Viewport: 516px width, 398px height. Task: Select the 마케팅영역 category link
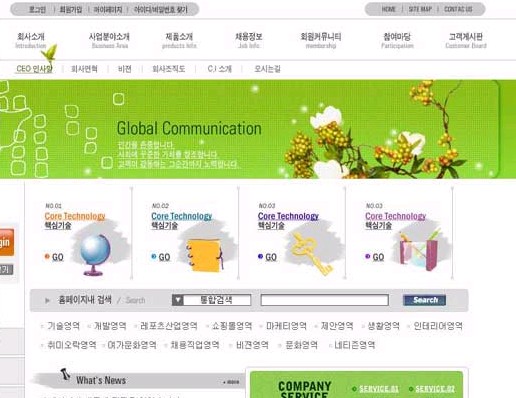tap(286, 326)
